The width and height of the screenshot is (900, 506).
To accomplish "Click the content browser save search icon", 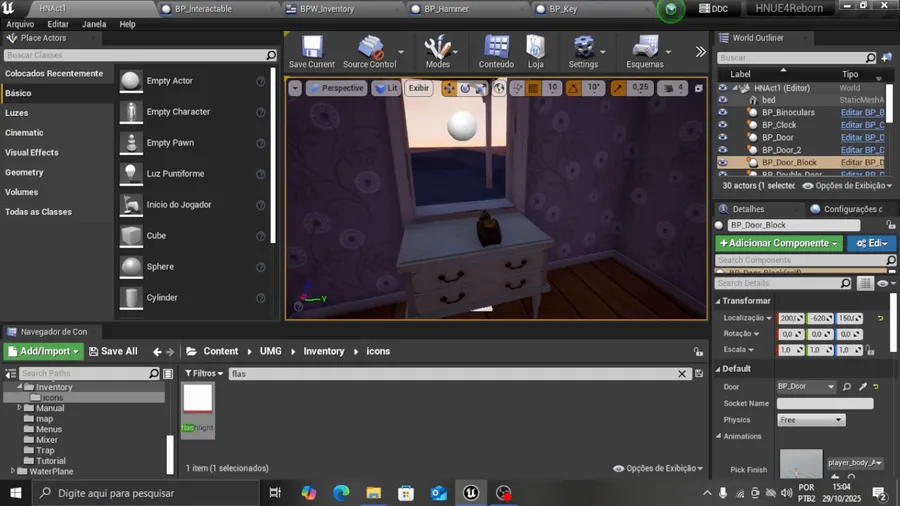I will coord(699,373).
